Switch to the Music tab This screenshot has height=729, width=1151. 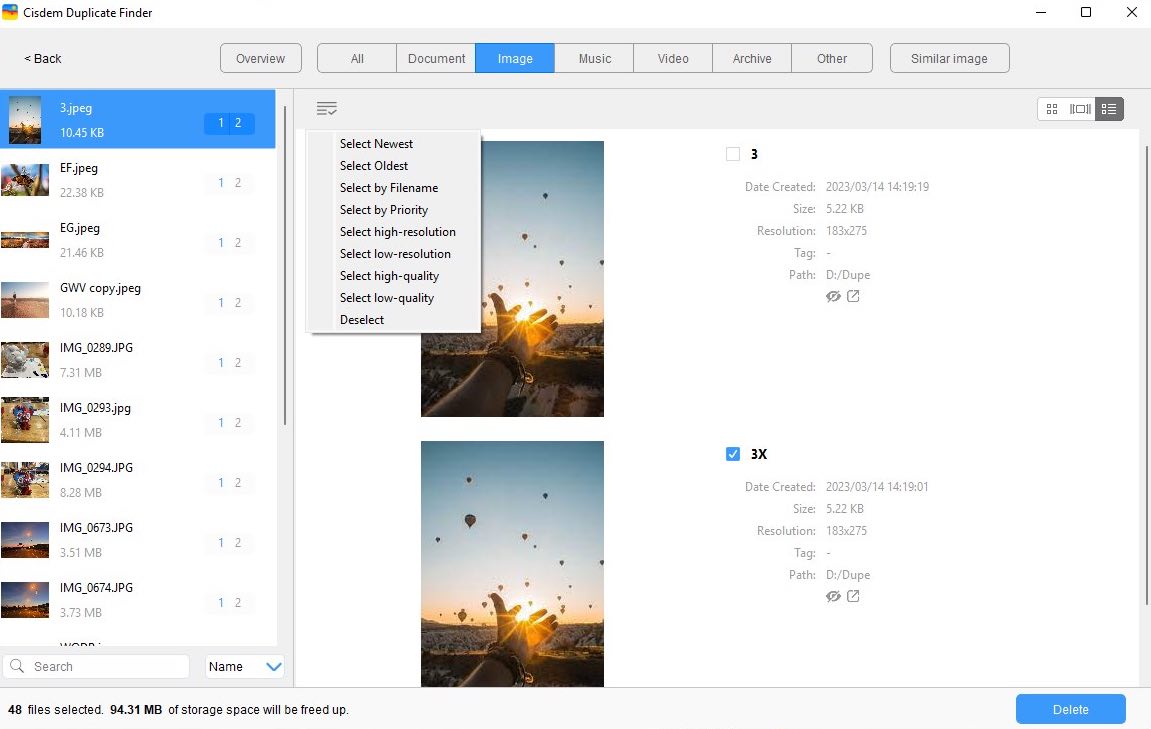point(595,59)
